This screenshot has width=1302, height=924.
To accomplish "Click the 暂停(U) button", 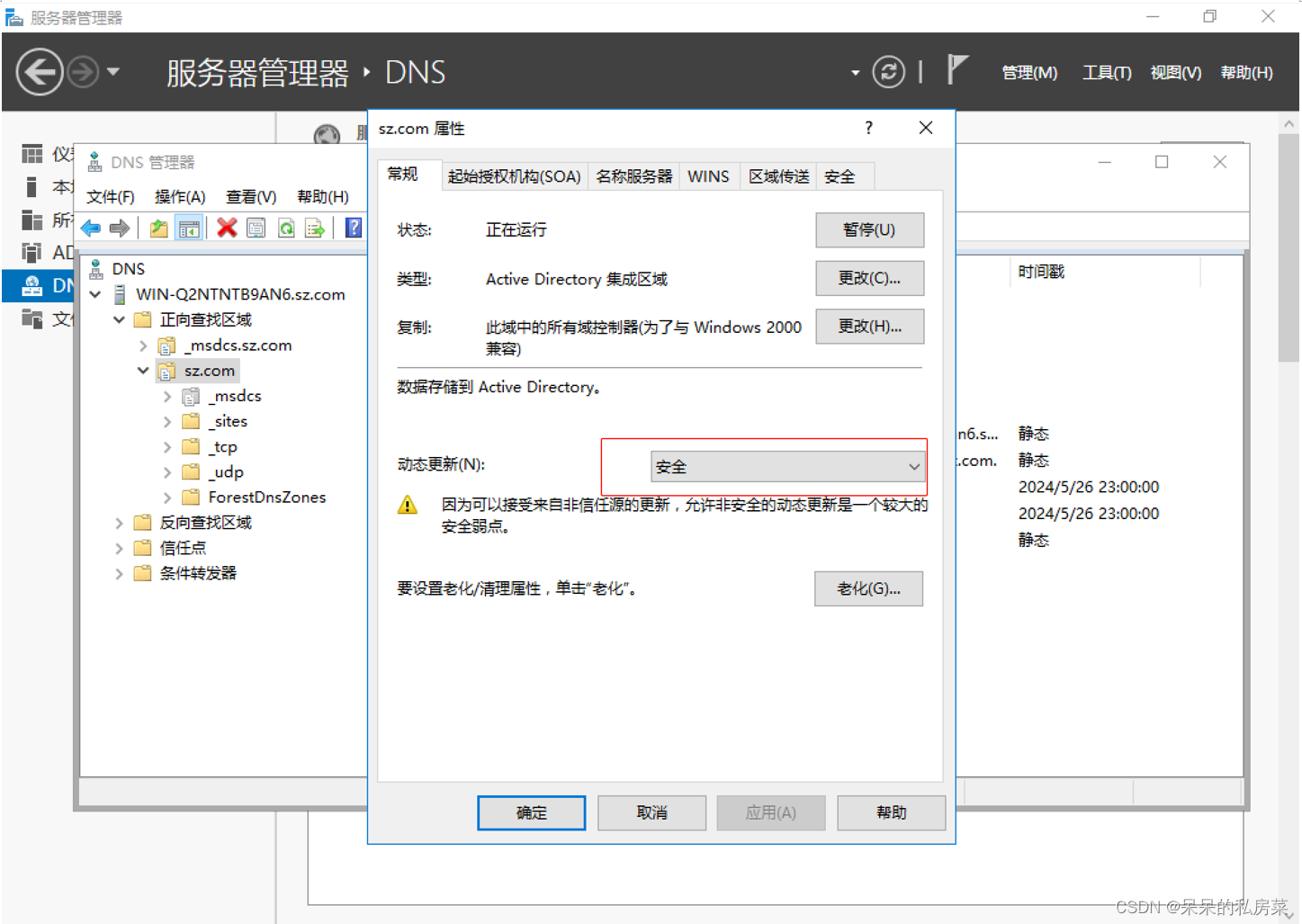I will click(869, 229).
